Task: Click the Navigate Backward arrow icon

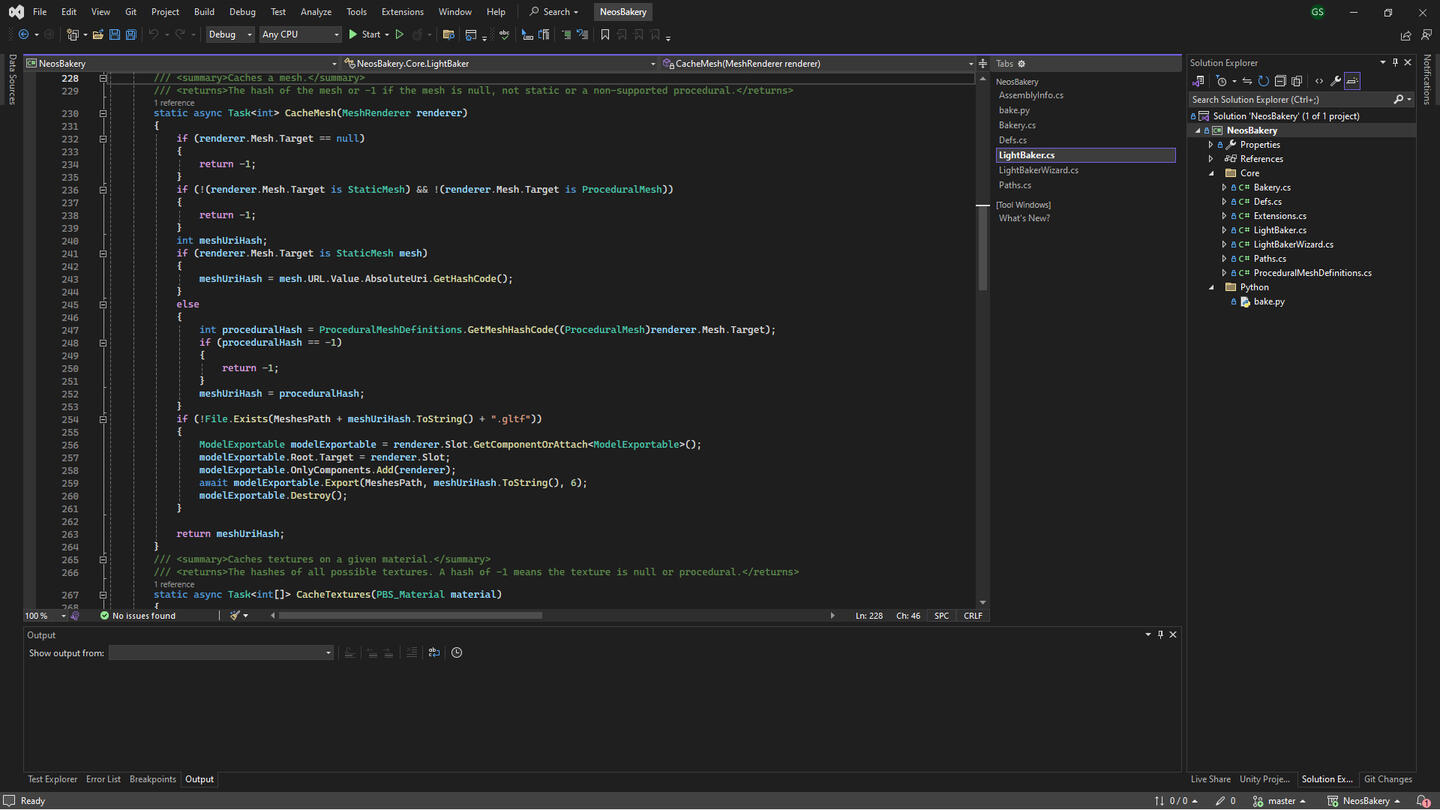Action: (x=24, y=35)
